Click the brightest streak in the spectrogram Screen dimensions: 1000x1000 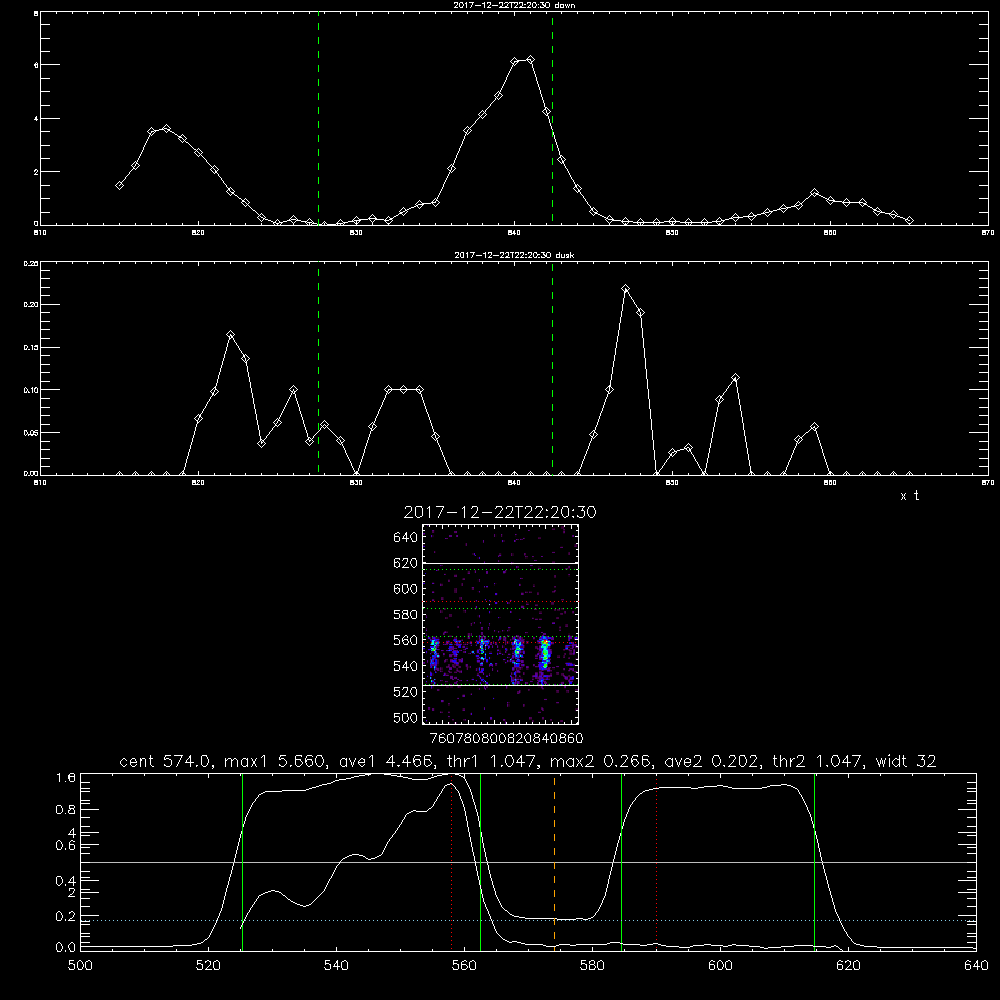(545, 653)
